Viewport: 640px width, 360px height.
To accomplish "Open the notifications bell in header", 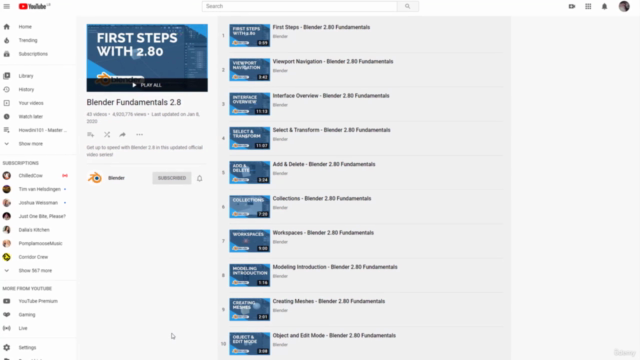I will coord(604,7).
